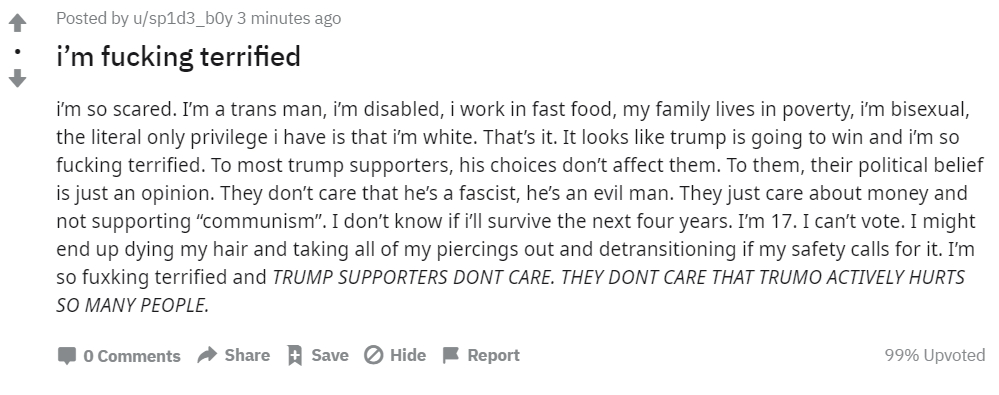Click the "3 minutes ago" timestamp
The width and height of the screenshot is (999, 395).
coord(289,18)
